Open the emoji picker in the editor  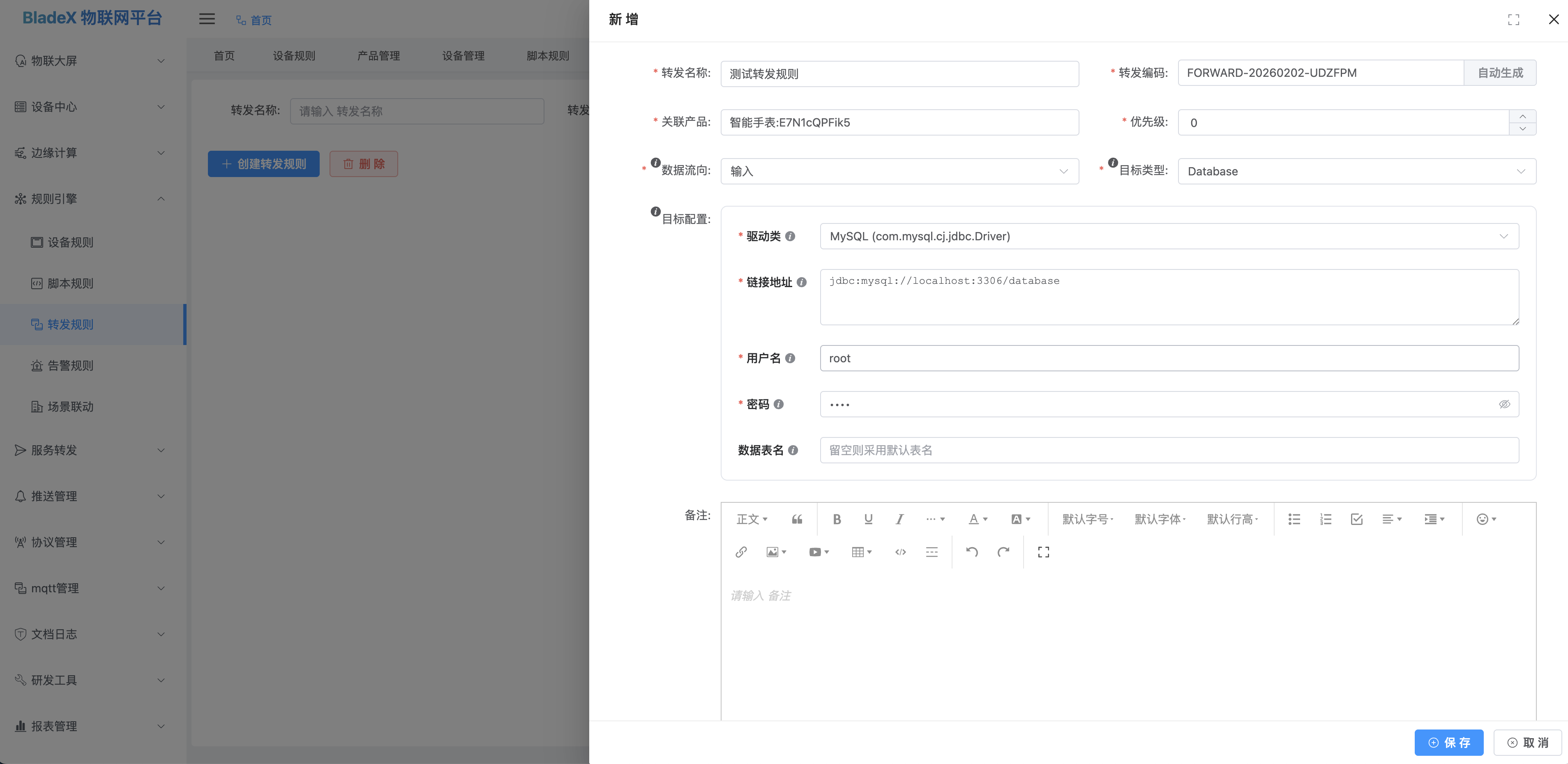coord(1483,519)
